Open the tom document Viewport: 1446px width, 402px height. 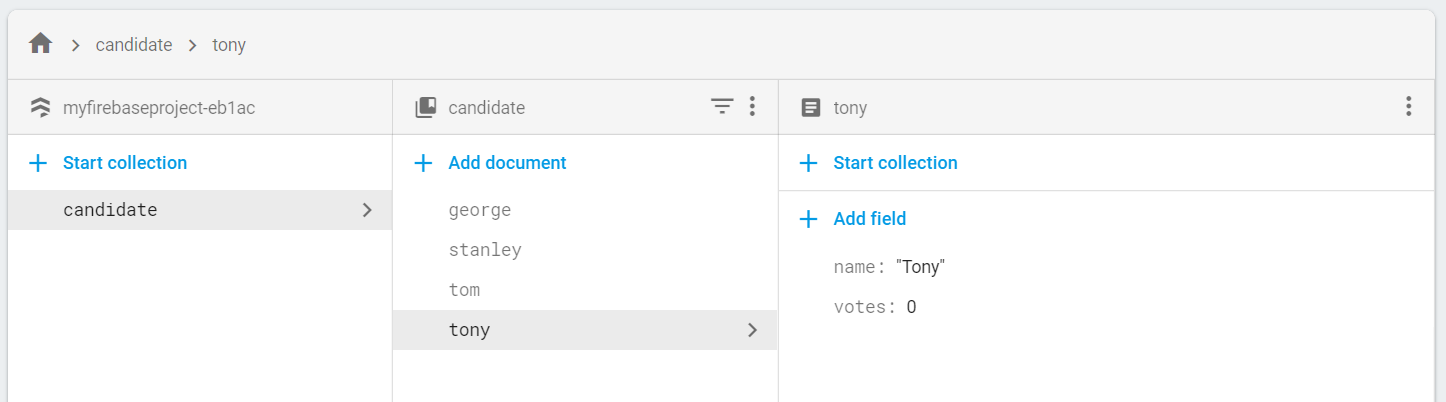tap(585, 290)
